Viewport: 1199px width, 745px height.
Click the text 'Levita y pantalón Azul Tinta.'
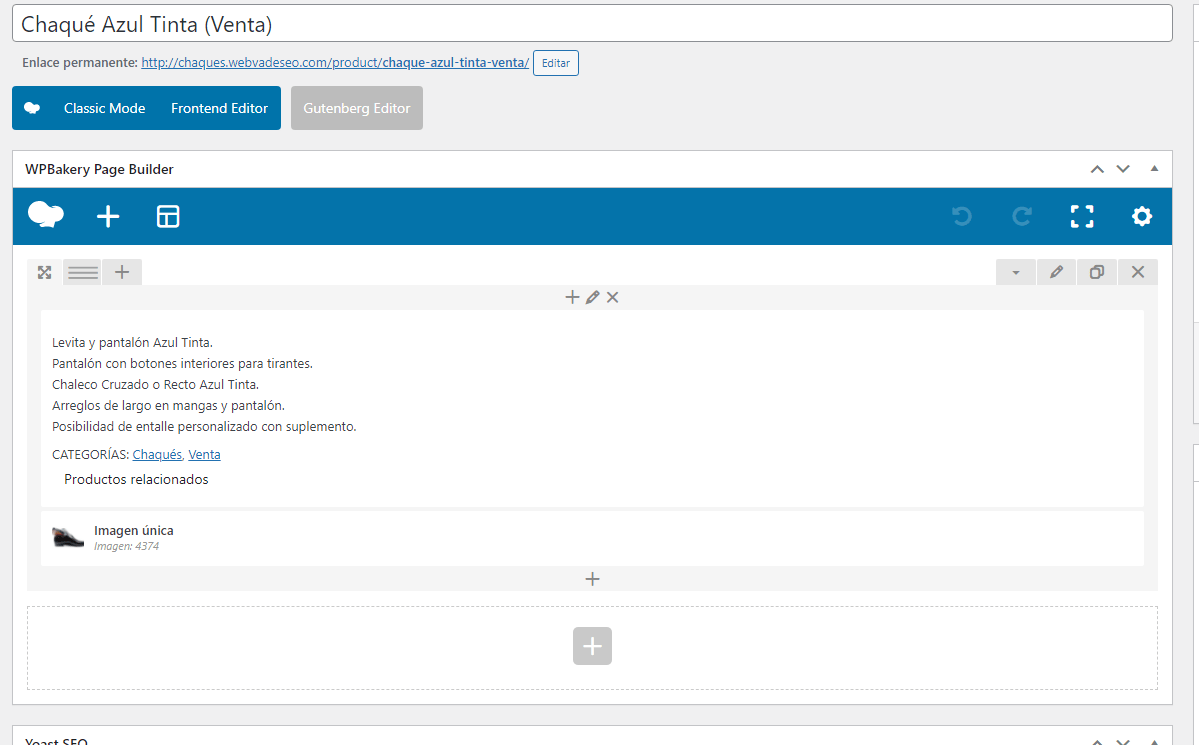click(132, 343)
